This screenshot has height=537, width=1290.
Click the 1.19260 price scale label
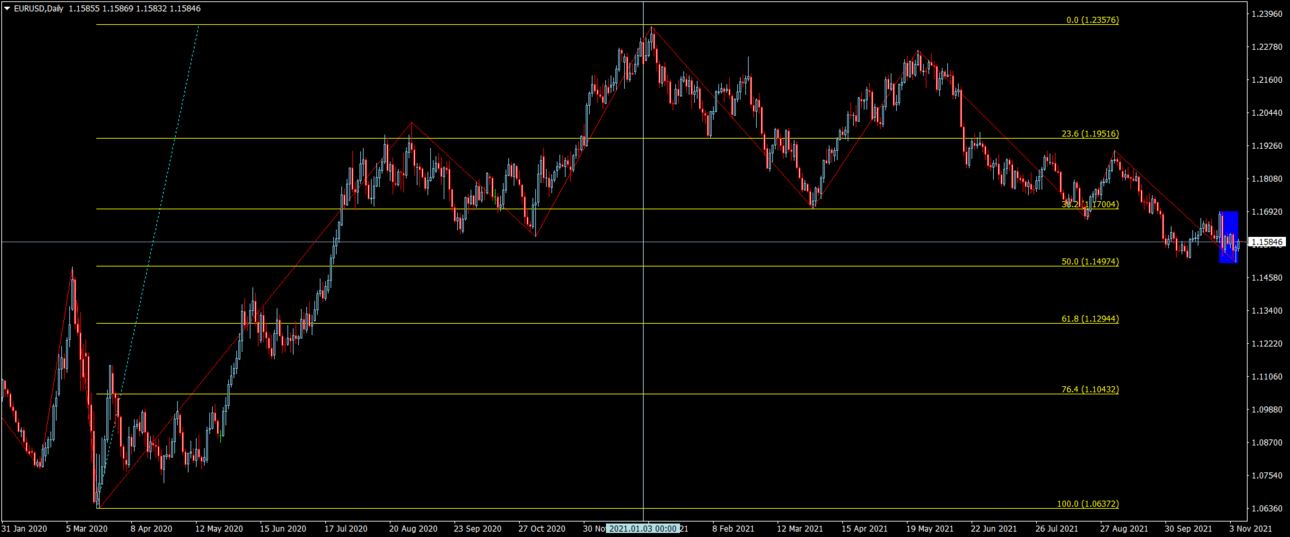(x=1266, y=146)
